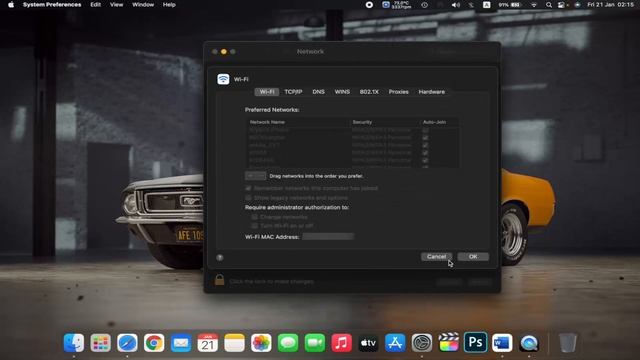The width and height of the screenshot is (640, 360).
Task: Click the Wi-Fi MAC Address field
Action: pyautogui.click(x=328, y=236)
